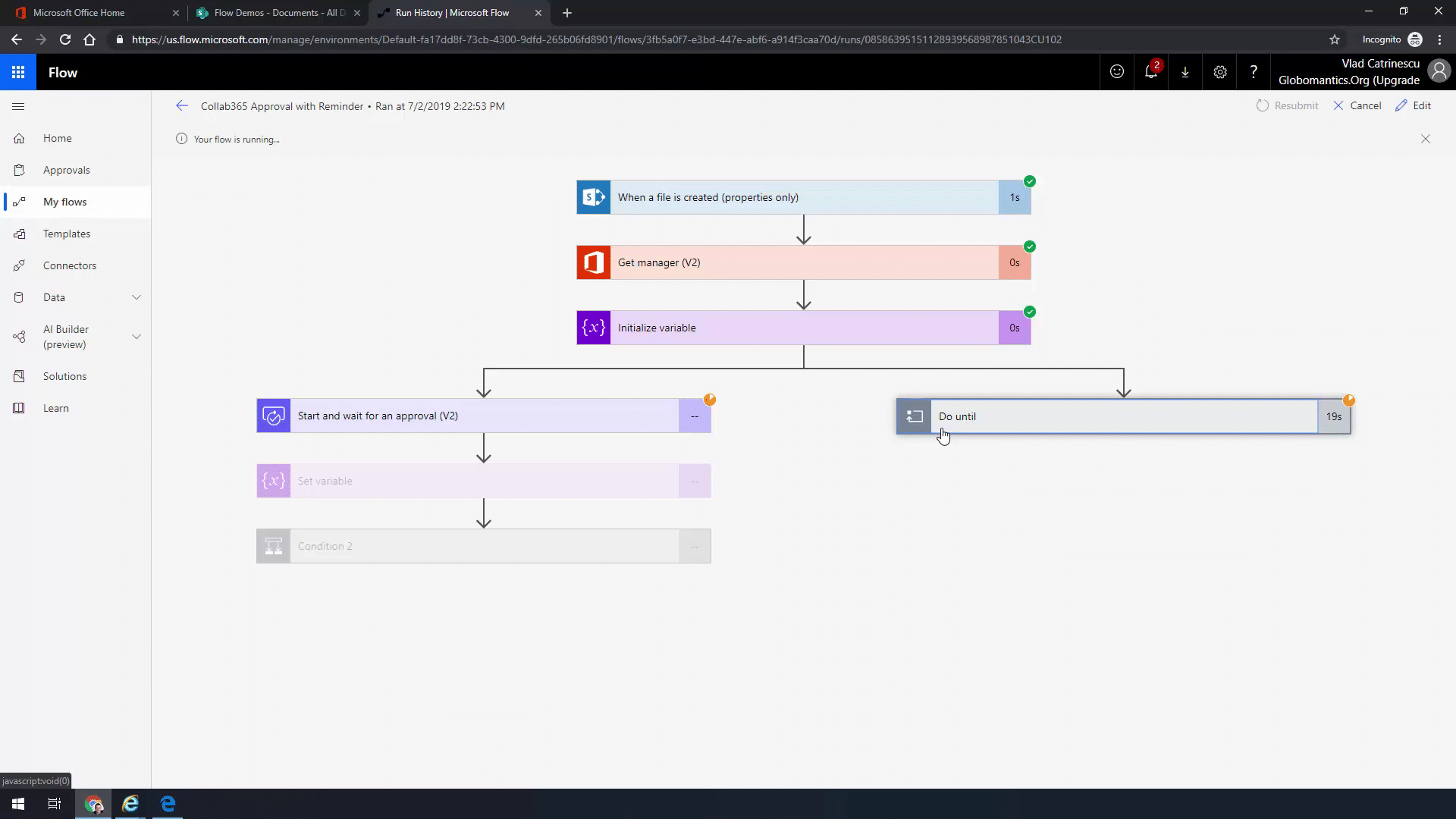The image size is (1456, 819).
Task: Open Edge from taskbar
Action: [168, 804]
